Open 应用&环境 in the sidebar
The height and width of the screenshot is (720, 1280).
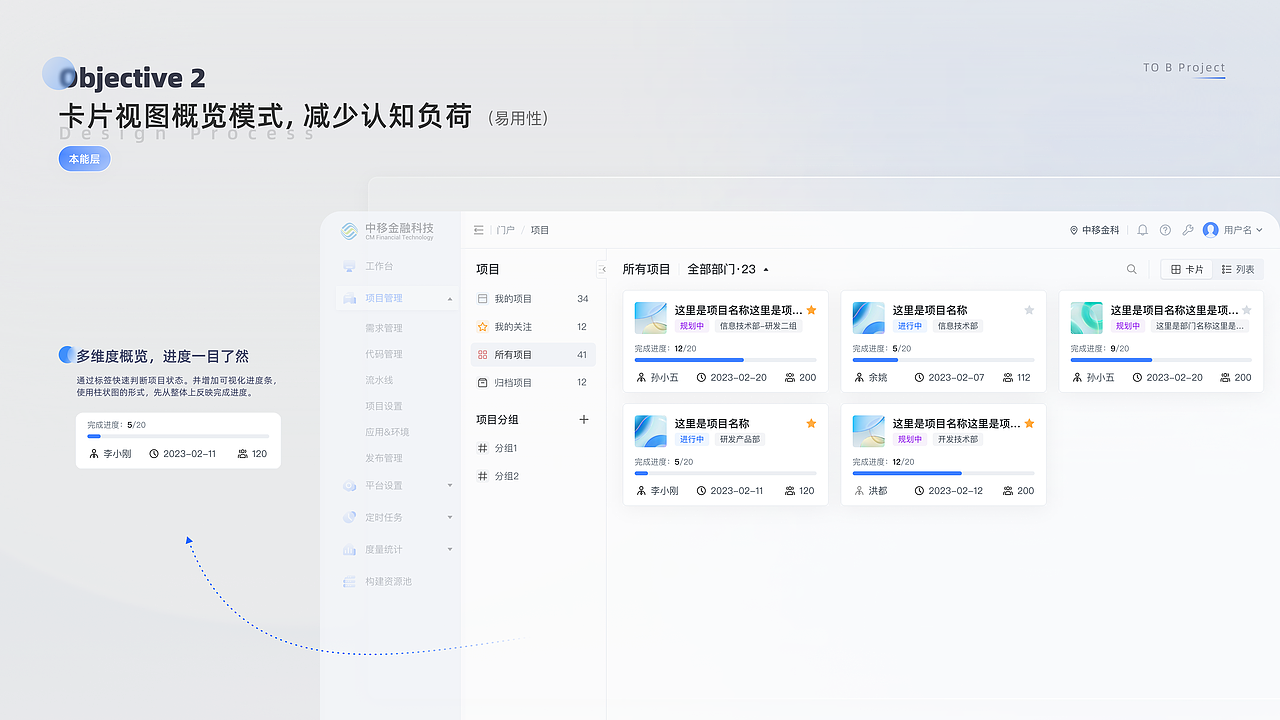click(387, 432)
